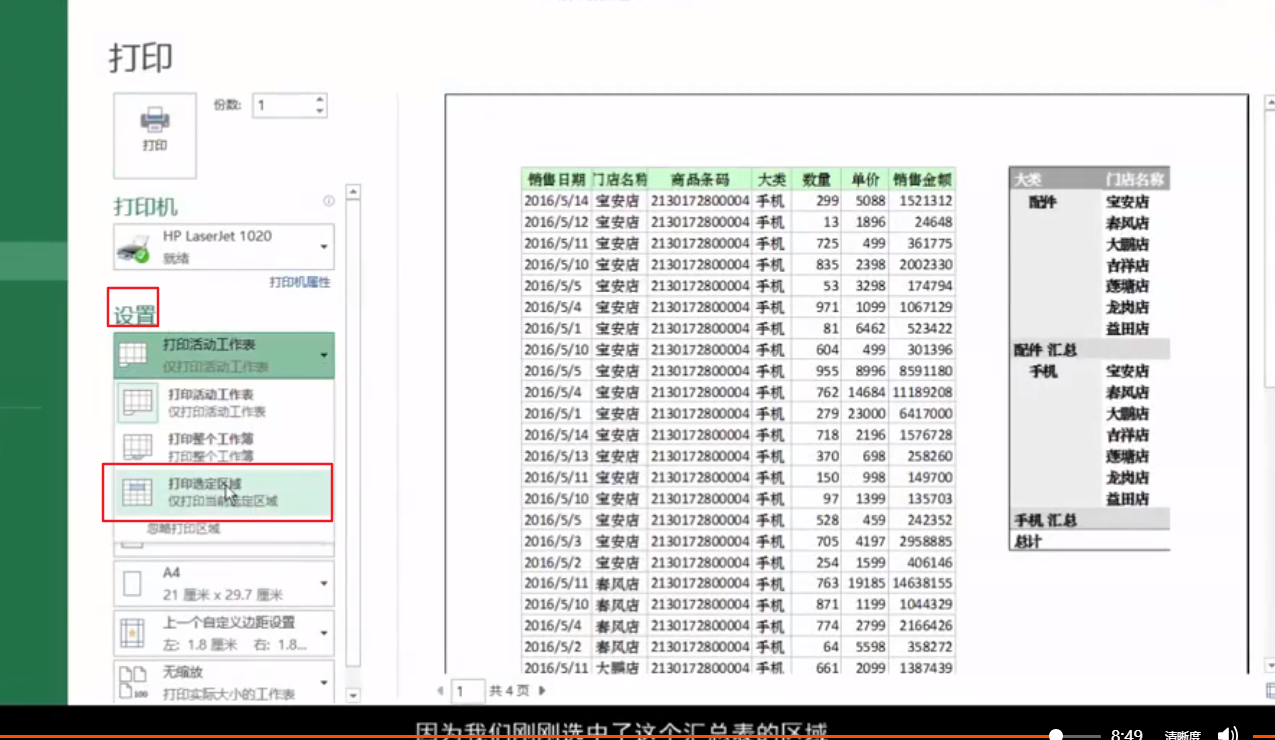Click the 销售日期 column header in preview
1275x740 pixels.
[x=556, y=179]
